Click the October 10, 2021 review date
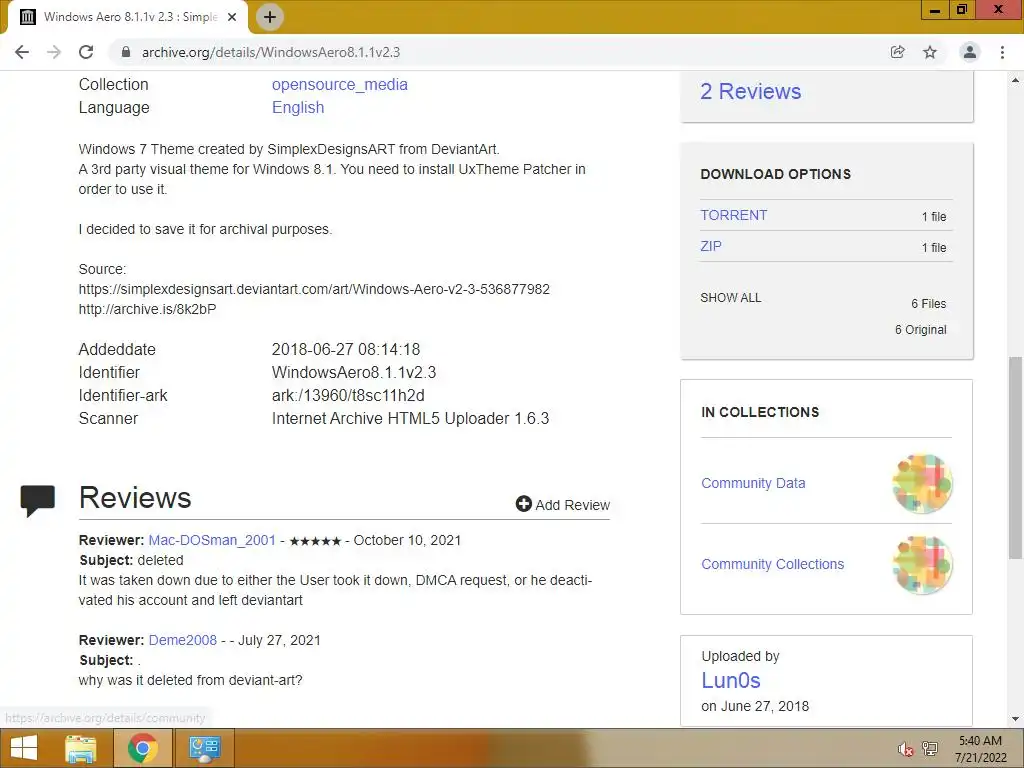The image size is (1024, 768). [x=408, y=540]
